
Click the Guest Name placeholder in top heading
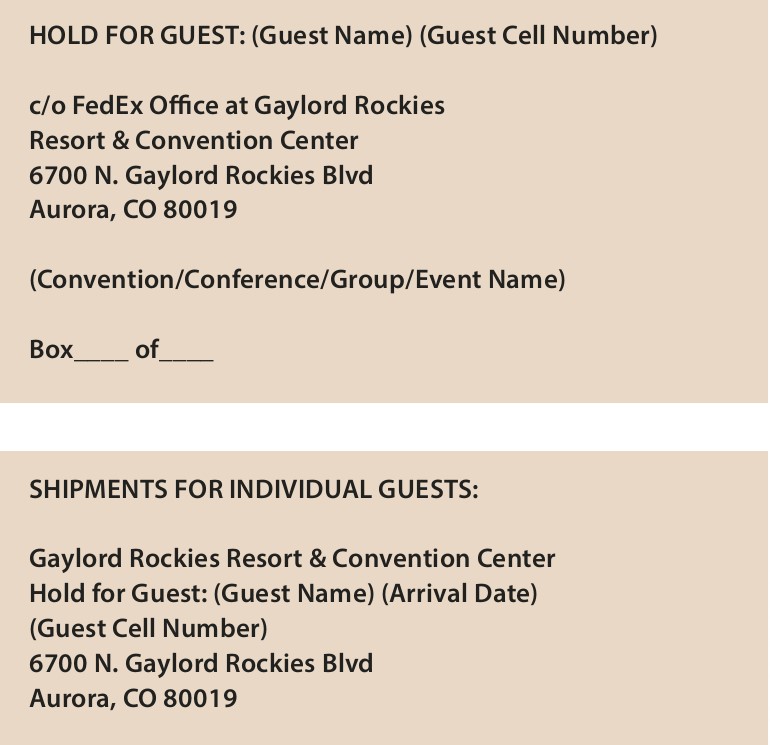click(332, 36)
